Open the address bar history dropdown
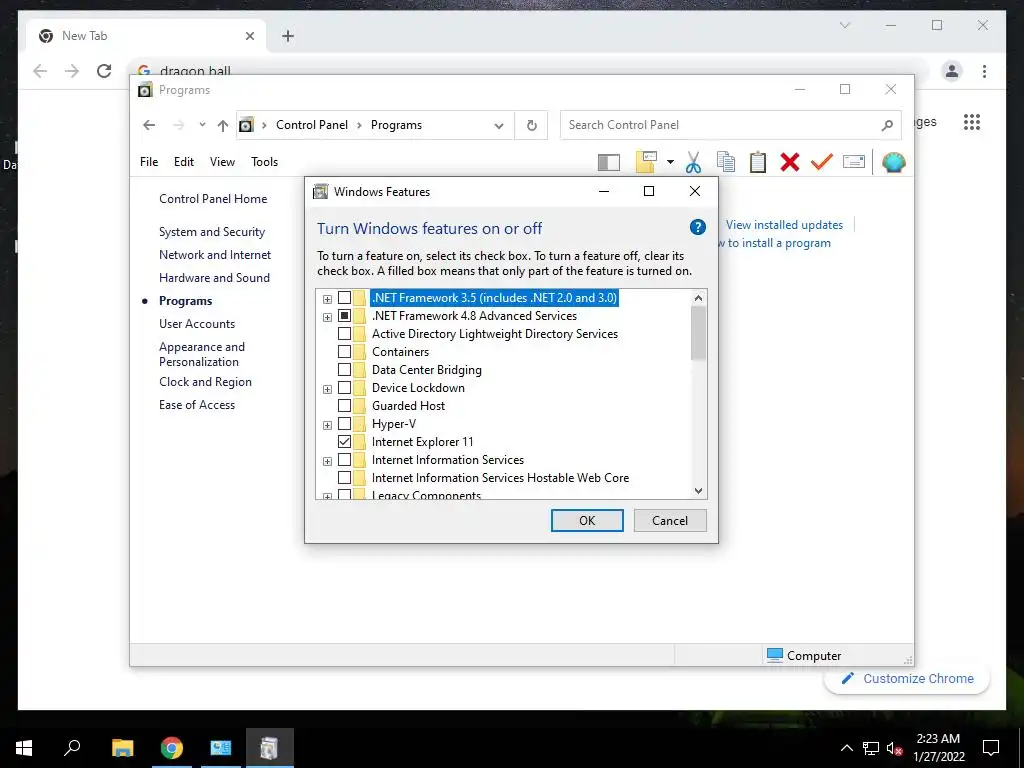Image resolution: width=1024 pixels, height=768 pixels. point(499,125)
